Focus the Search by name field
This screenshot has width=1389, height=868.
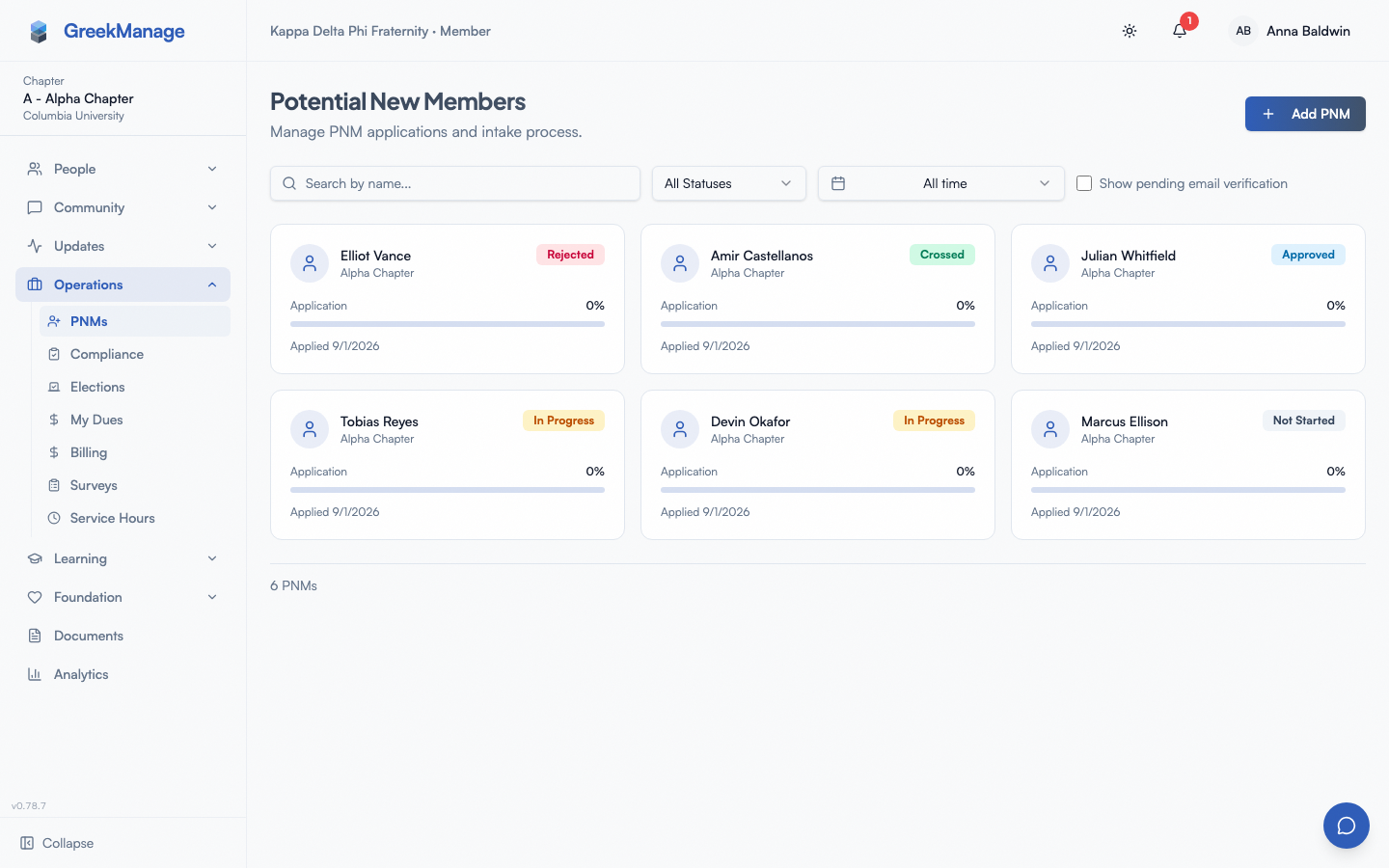coord(455,183)
